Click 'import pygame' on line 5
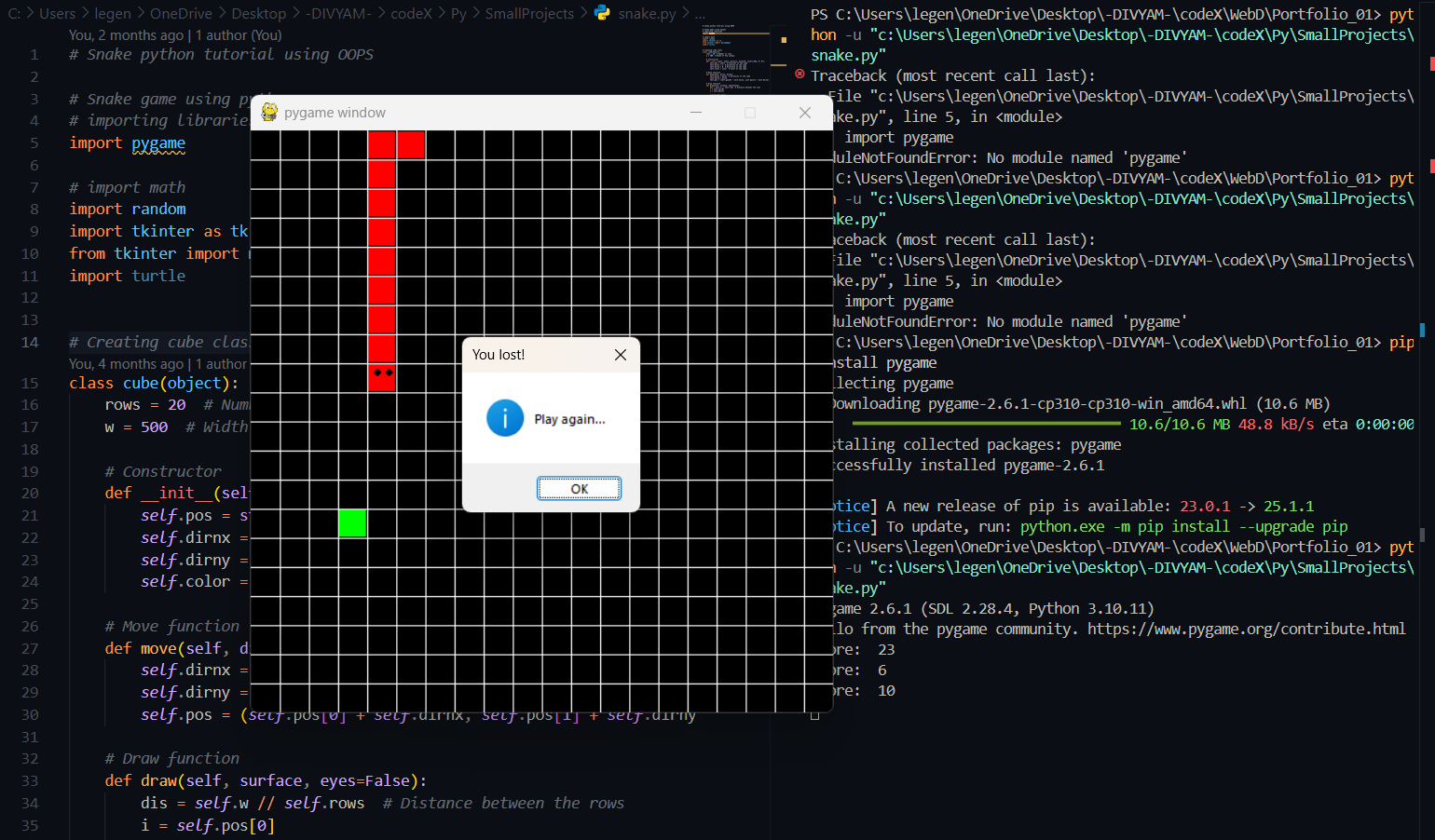This screenshot has width=1435, height=840. pos(127,142)
